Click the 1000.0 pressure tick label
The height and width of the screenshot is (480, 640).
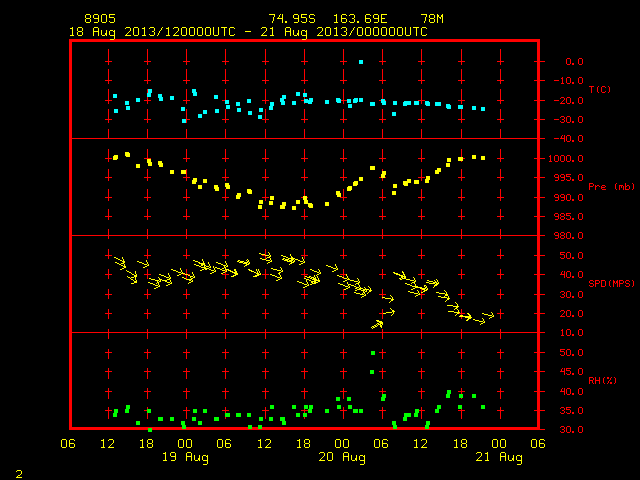click(565, 159)
